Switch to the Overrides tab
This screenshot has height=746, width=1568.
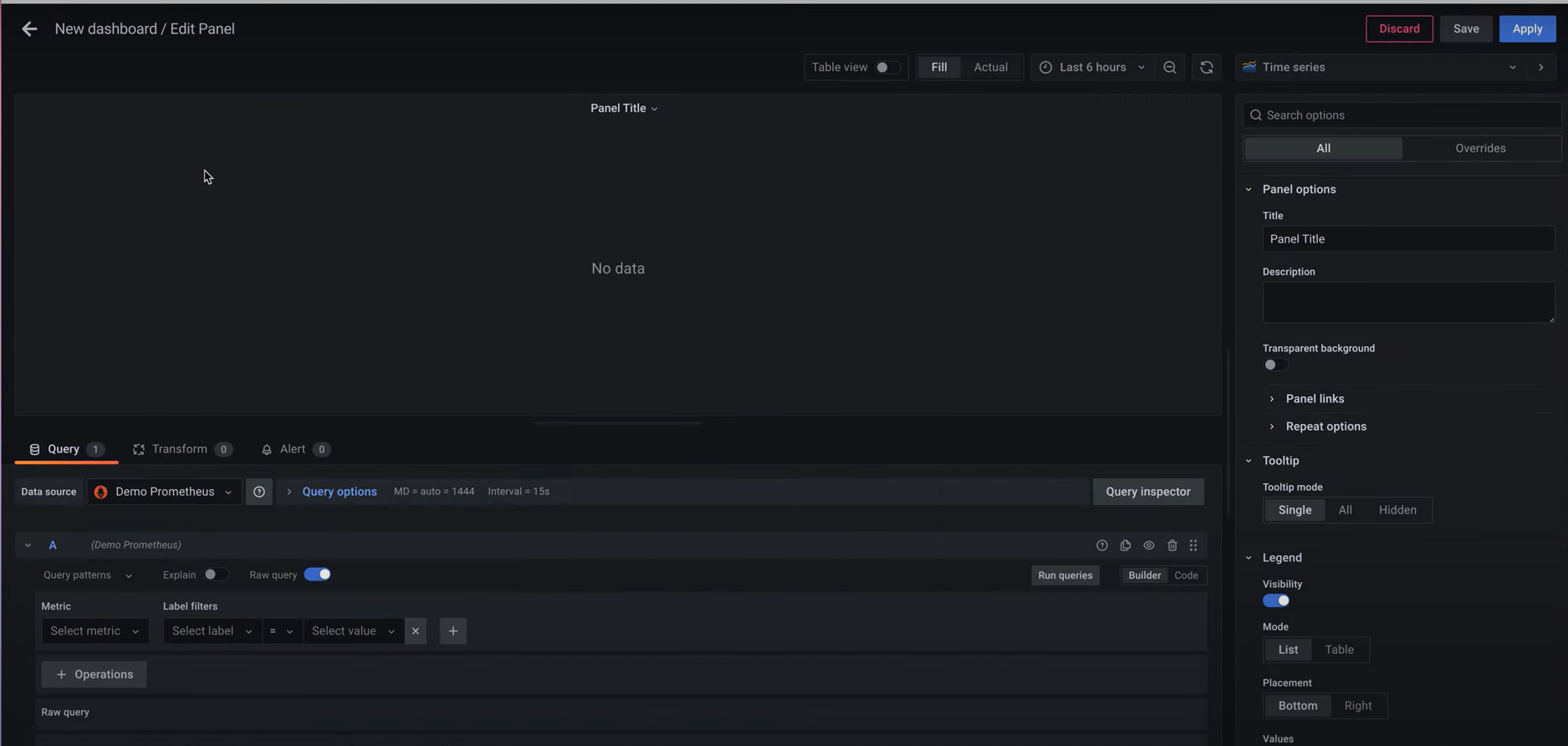pos(1480,149)
